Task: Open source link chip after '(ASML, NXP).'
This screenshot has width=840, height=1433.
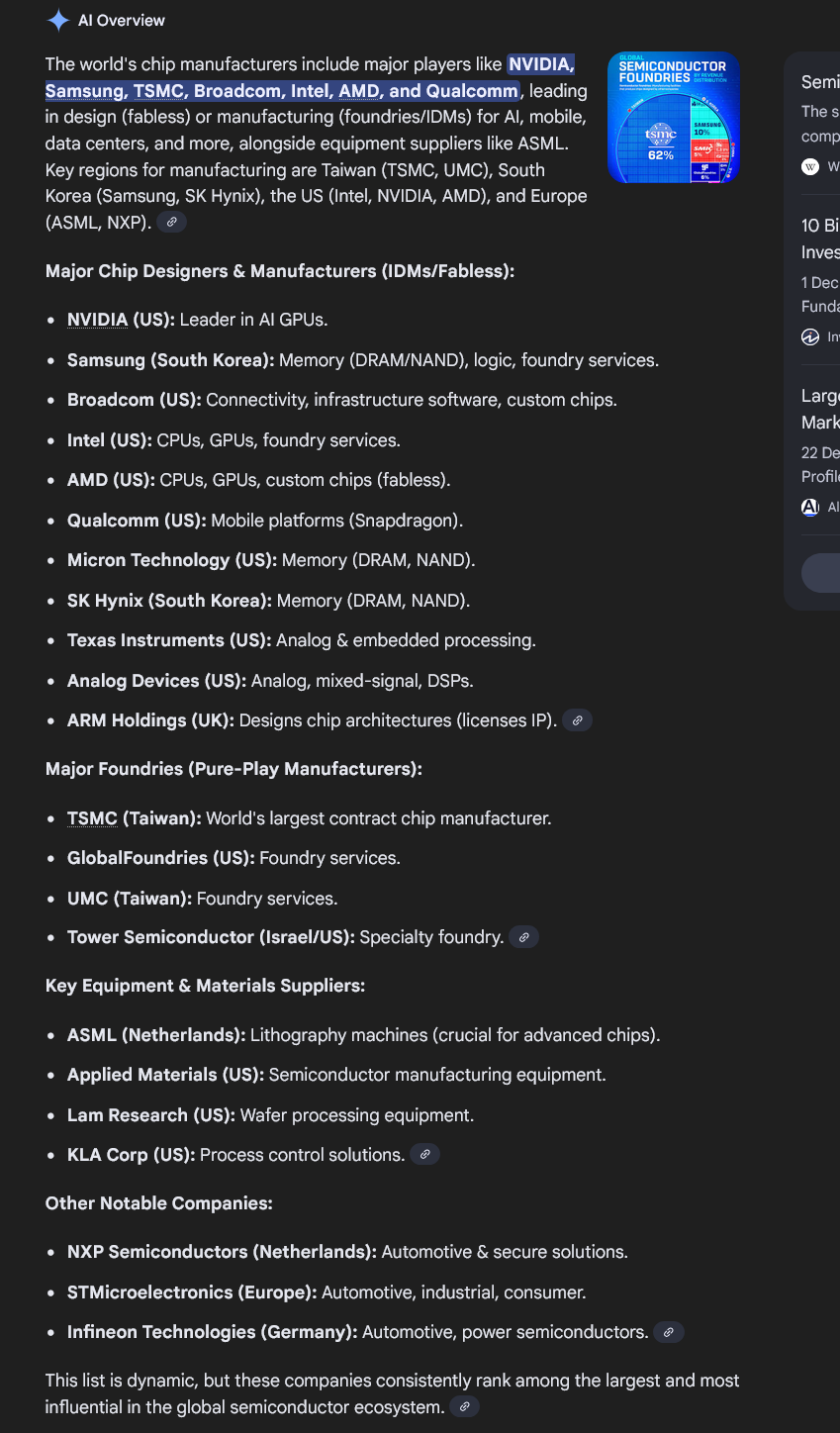Action: pyautogui.click(x=171, y=222)
